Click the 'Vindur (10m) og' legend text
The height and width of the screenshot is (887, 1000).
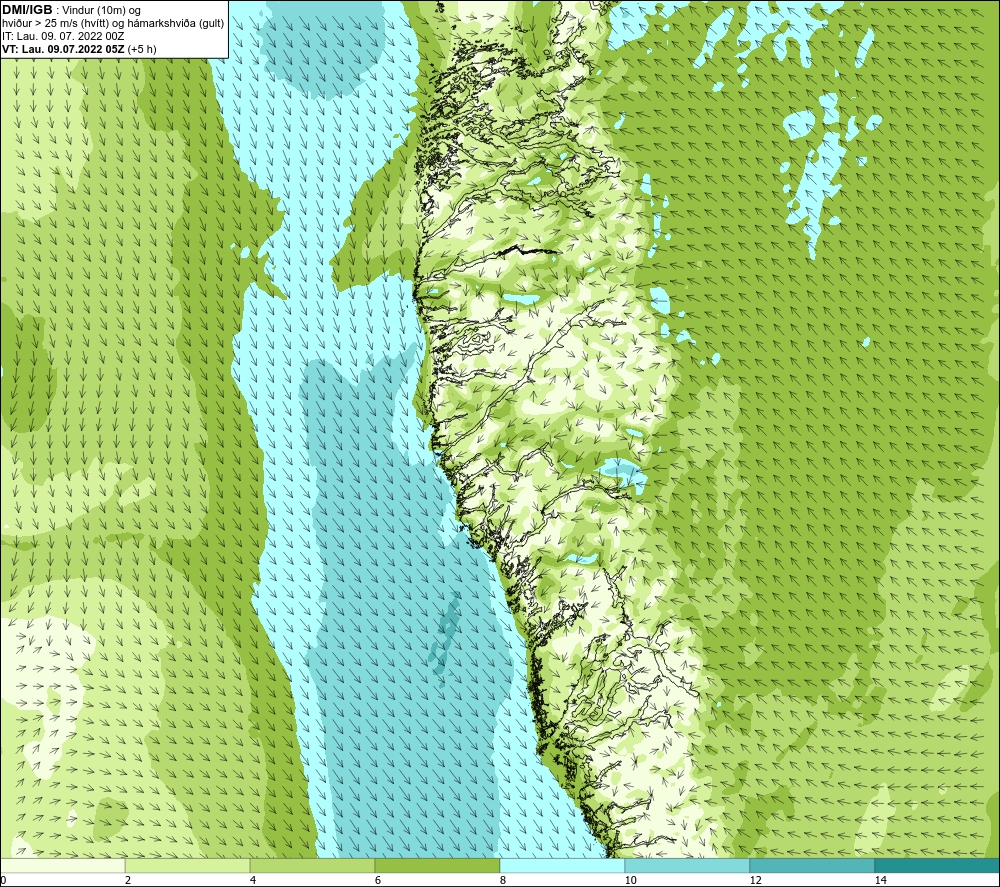pos(101,11)
